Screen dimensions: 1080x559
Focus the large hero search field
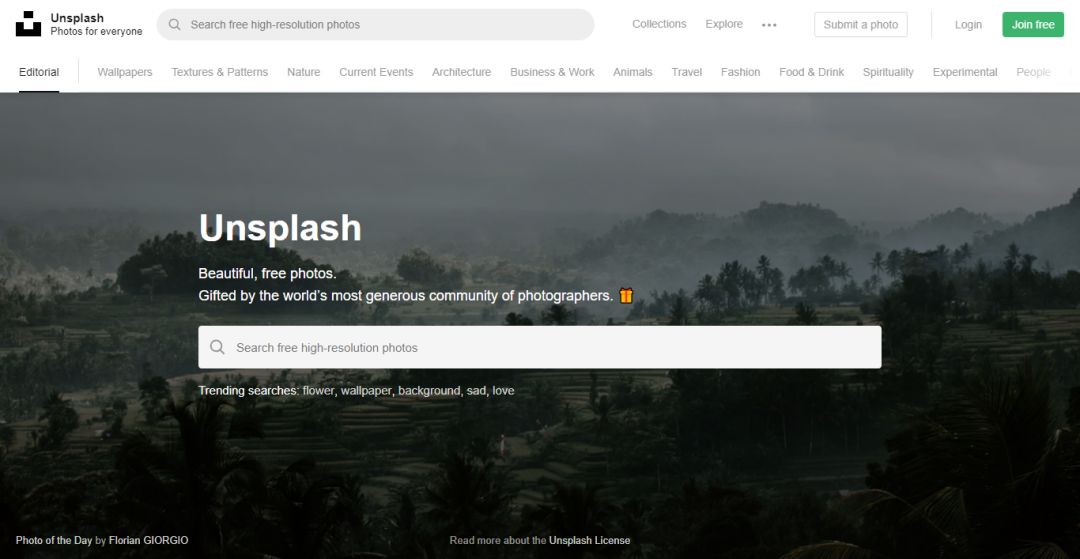point(540,347)
